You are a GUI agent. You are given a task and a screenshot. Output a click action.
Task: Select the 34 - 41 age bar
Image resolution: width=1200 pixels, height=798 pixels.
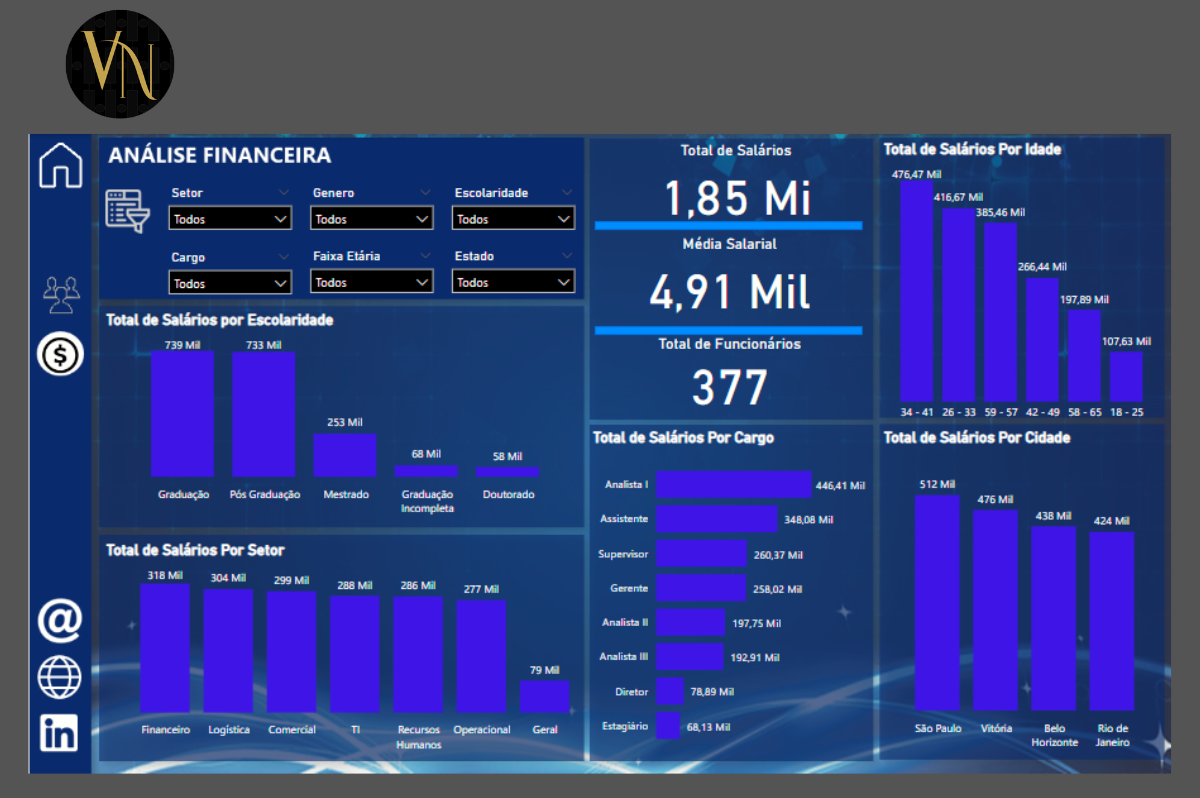(x=917, y=292)
